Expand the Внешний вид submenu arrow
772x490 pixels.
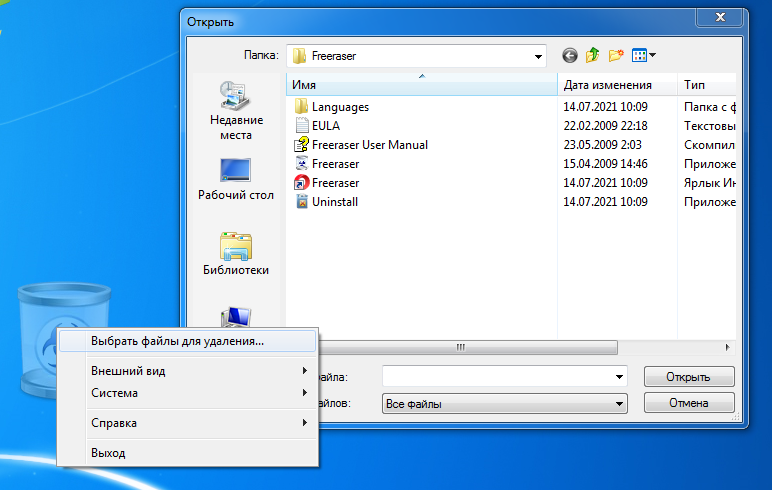(305, 370)
